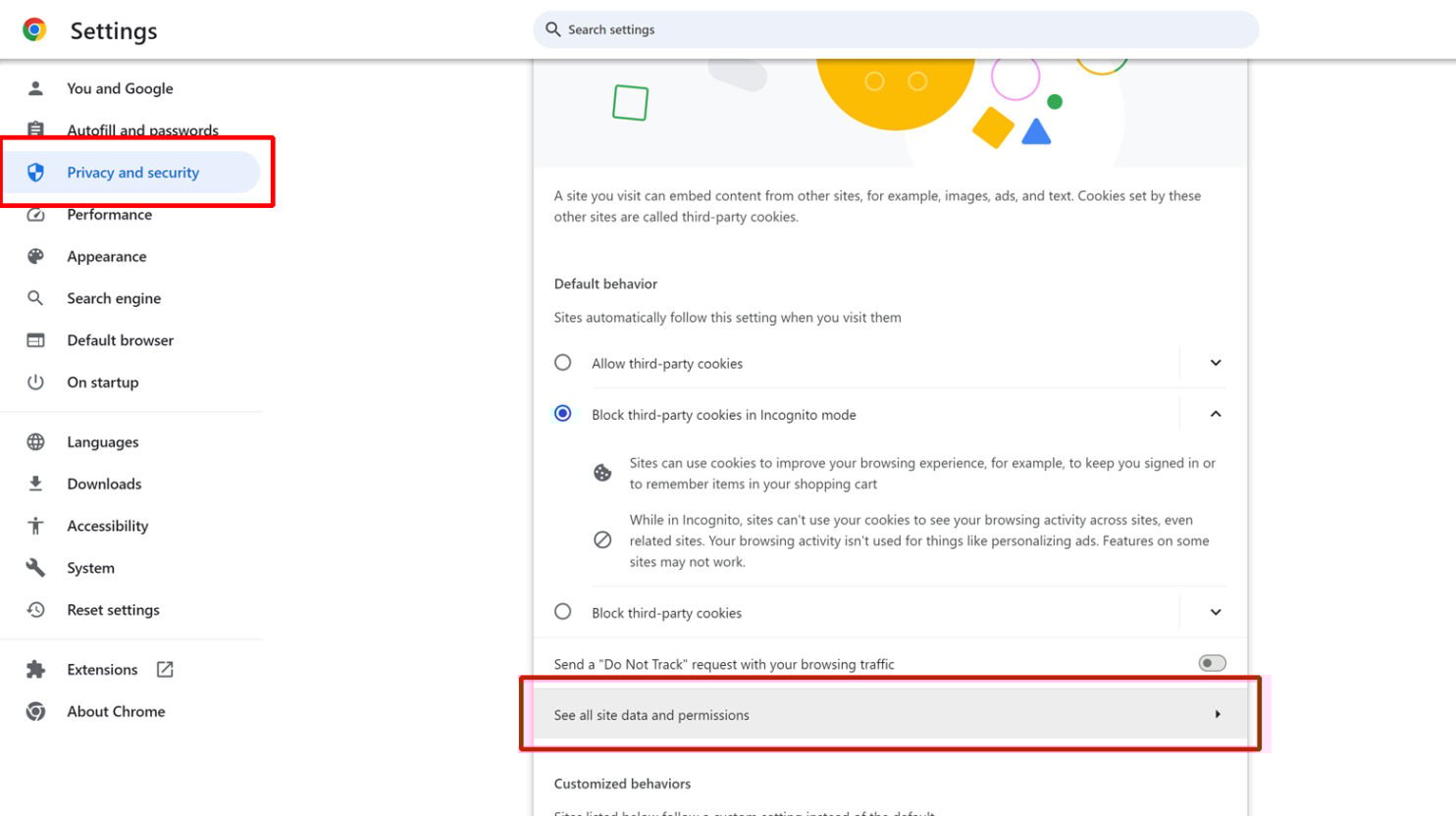The width and height of the screenshot is (1456, 816).
Task: Expand Block third-party cookies details
Action: coord(1215,611)
